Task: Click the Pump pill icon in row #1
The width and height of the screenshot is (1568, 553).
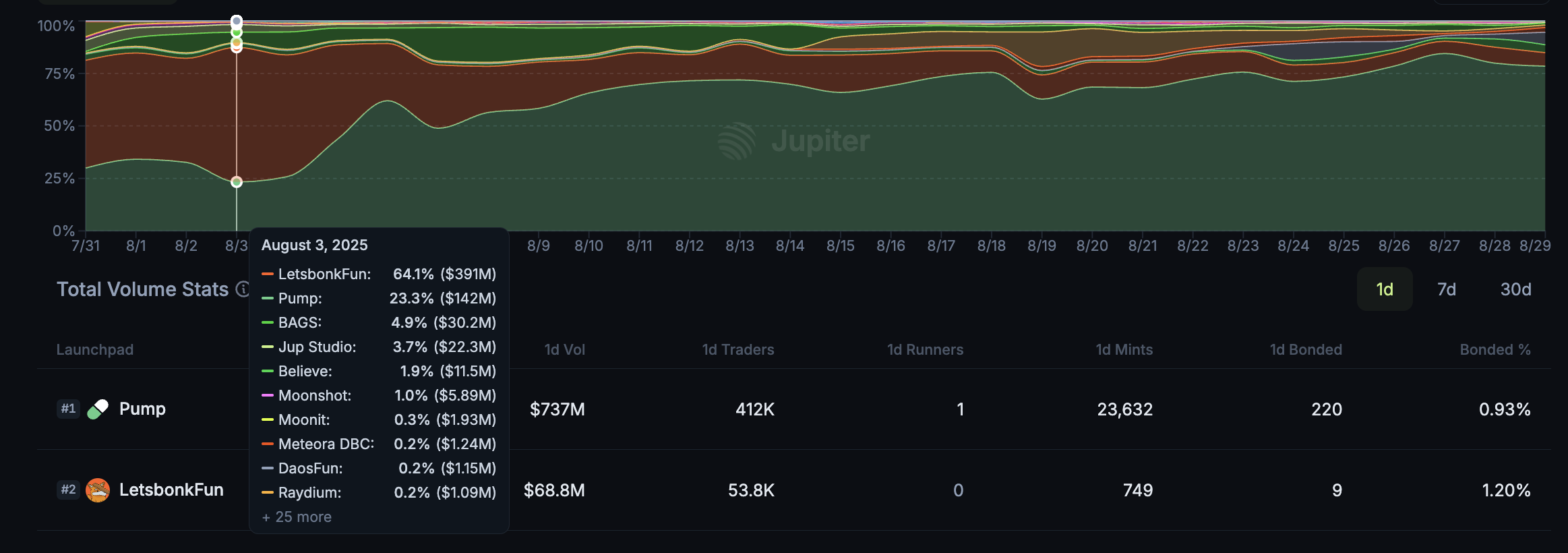Action: tap(98, 409)
